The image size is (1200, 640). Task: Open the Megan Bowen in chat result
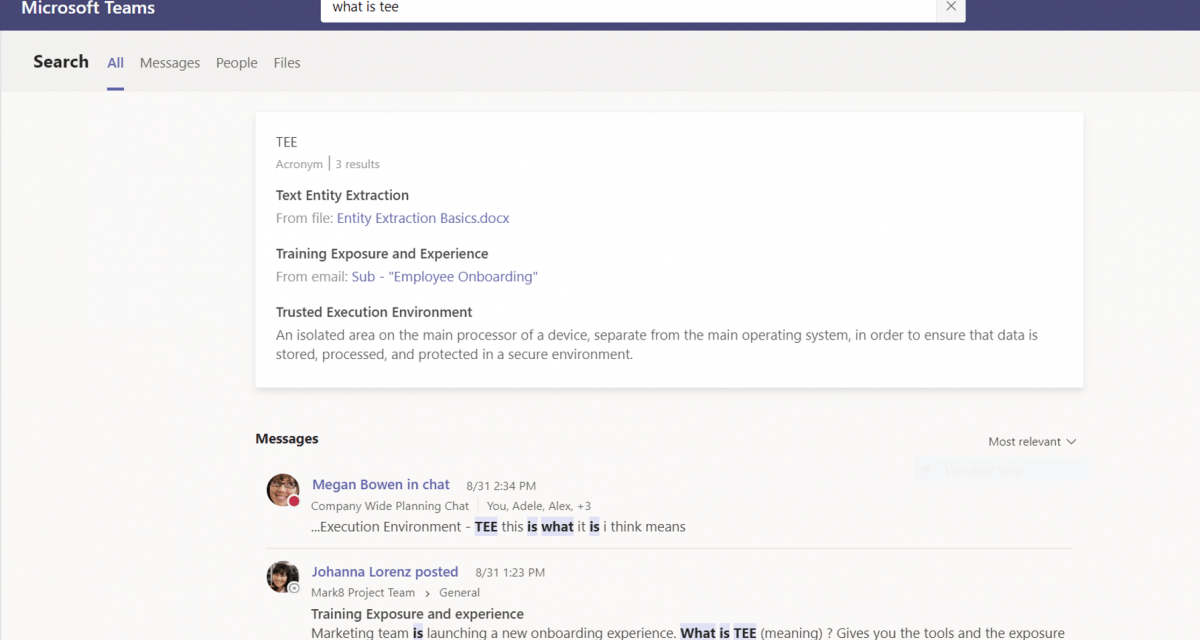tap(381, 485)
